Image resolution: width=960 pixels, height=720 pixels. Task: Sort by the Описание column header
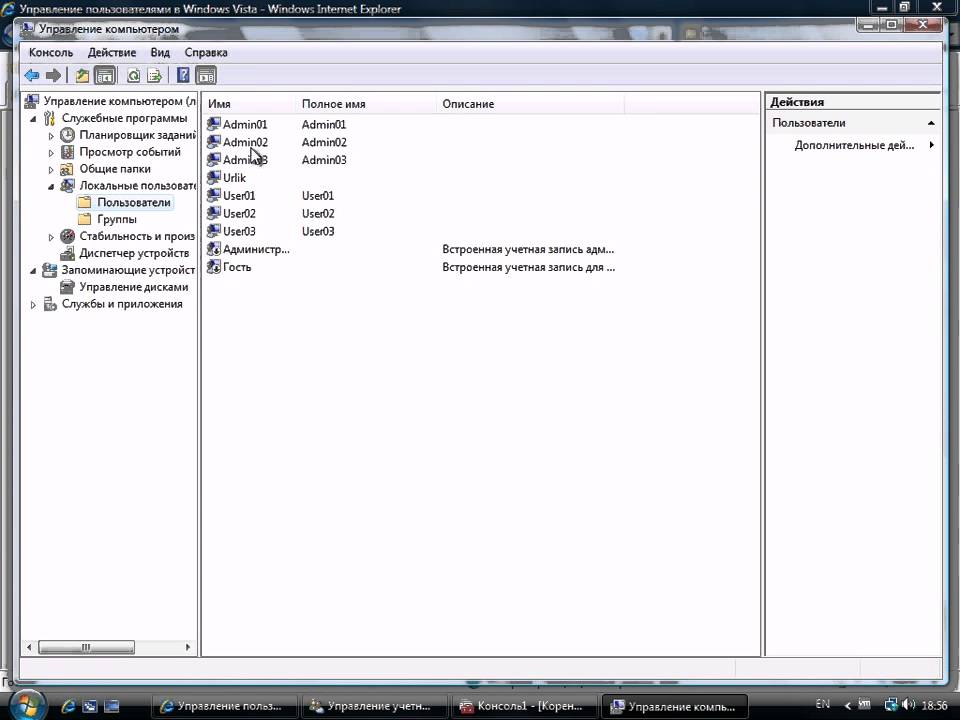pos(530,104)
